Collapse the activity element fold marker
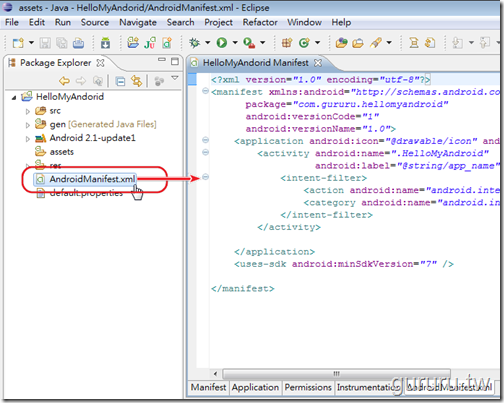Image resolution: width=504 pixels, height=403 pixels. pos(205,152)
